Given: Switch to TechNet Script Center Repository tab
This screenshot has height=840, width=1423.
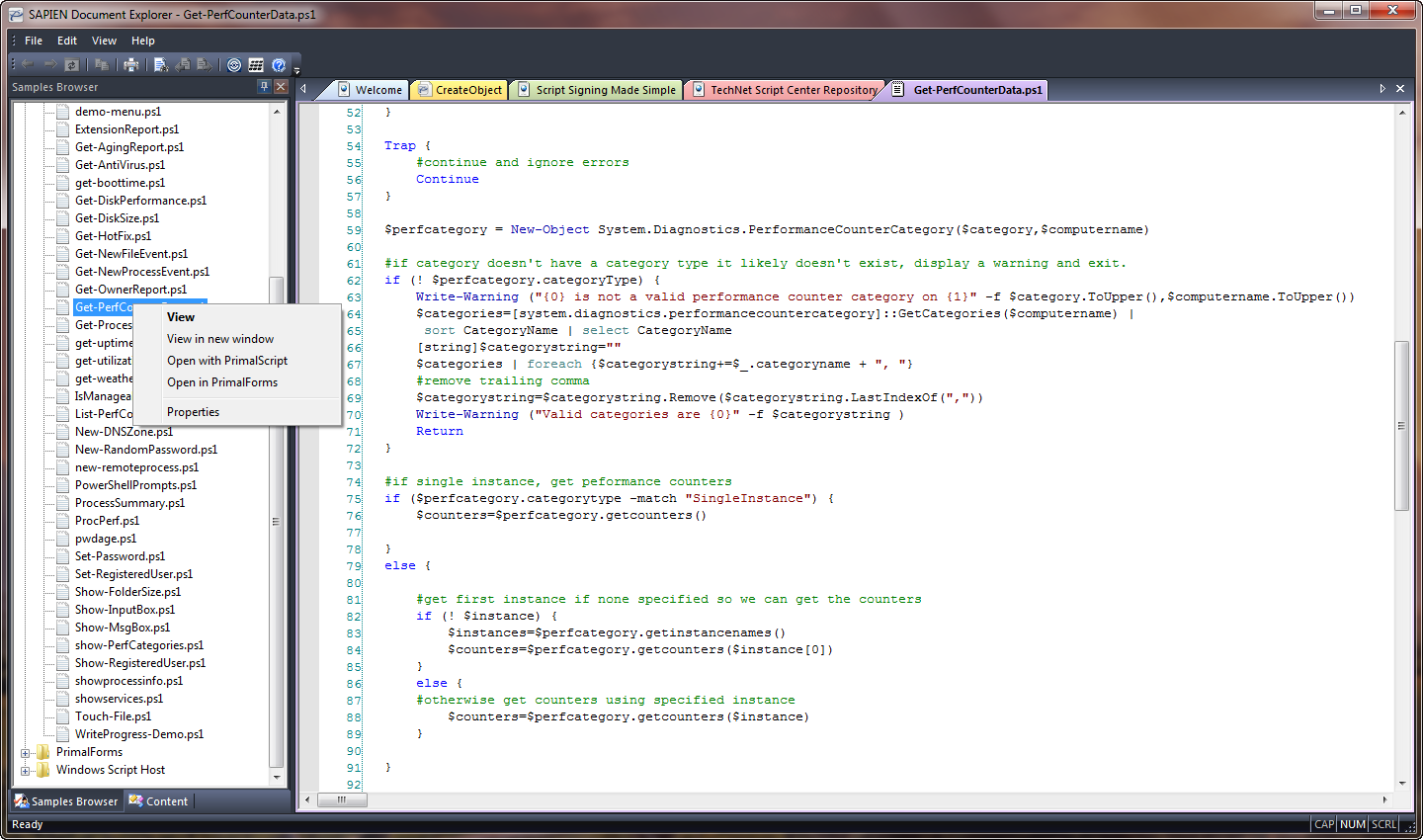Looking at the screenshot, I should [x=785, y=90].
